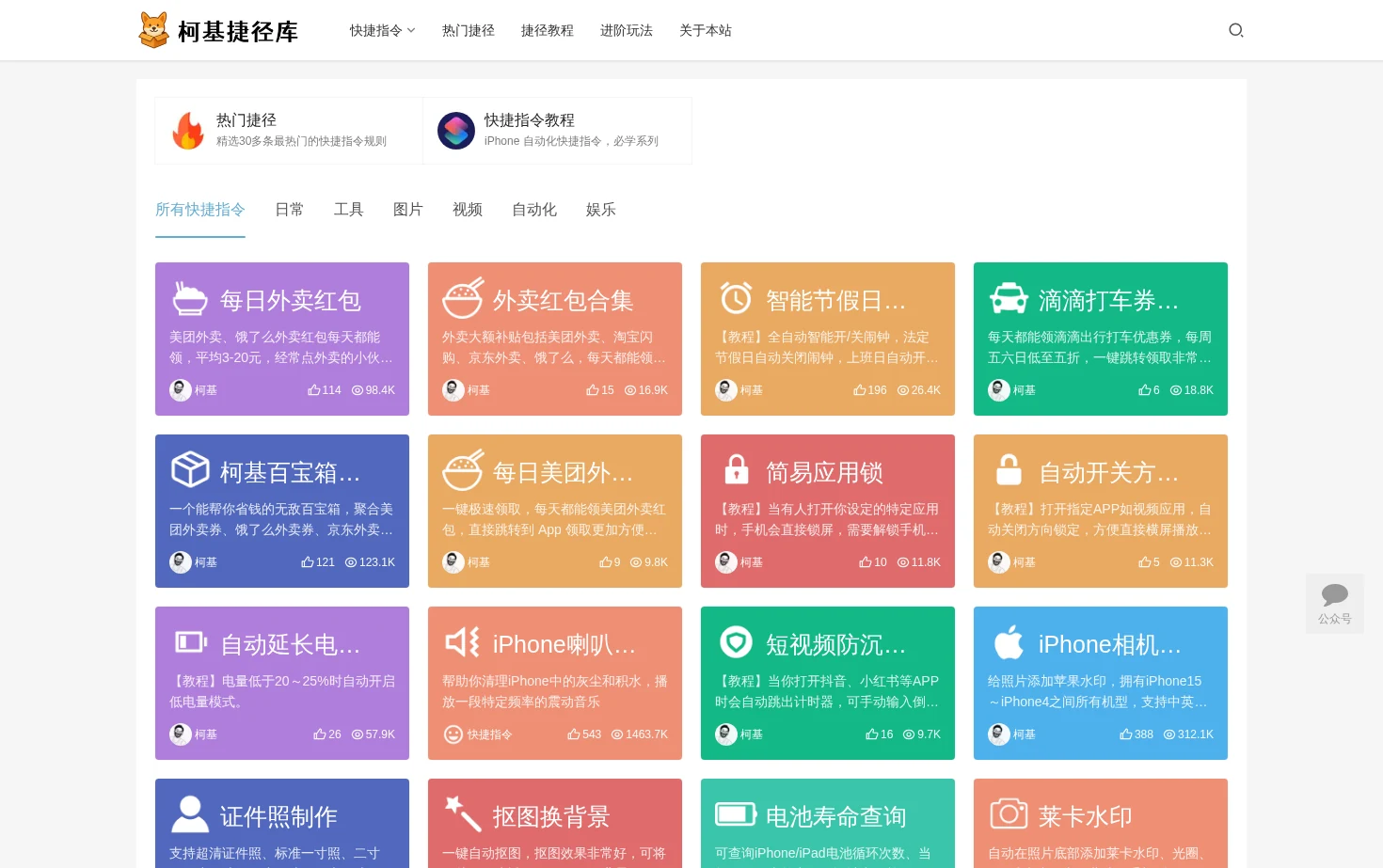Select the 所有快捷指令 tab
The image size is (1383, 868).
point(200,210)
